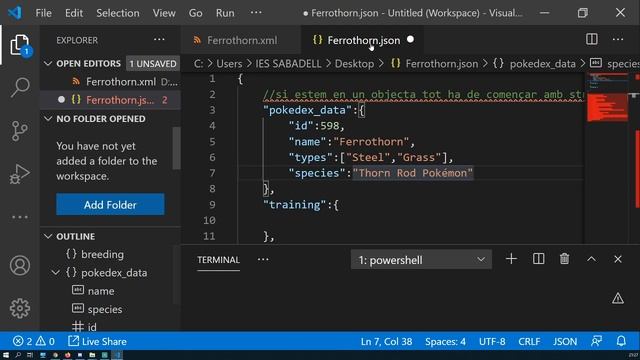Click the Add Folder button

[110, 204]
